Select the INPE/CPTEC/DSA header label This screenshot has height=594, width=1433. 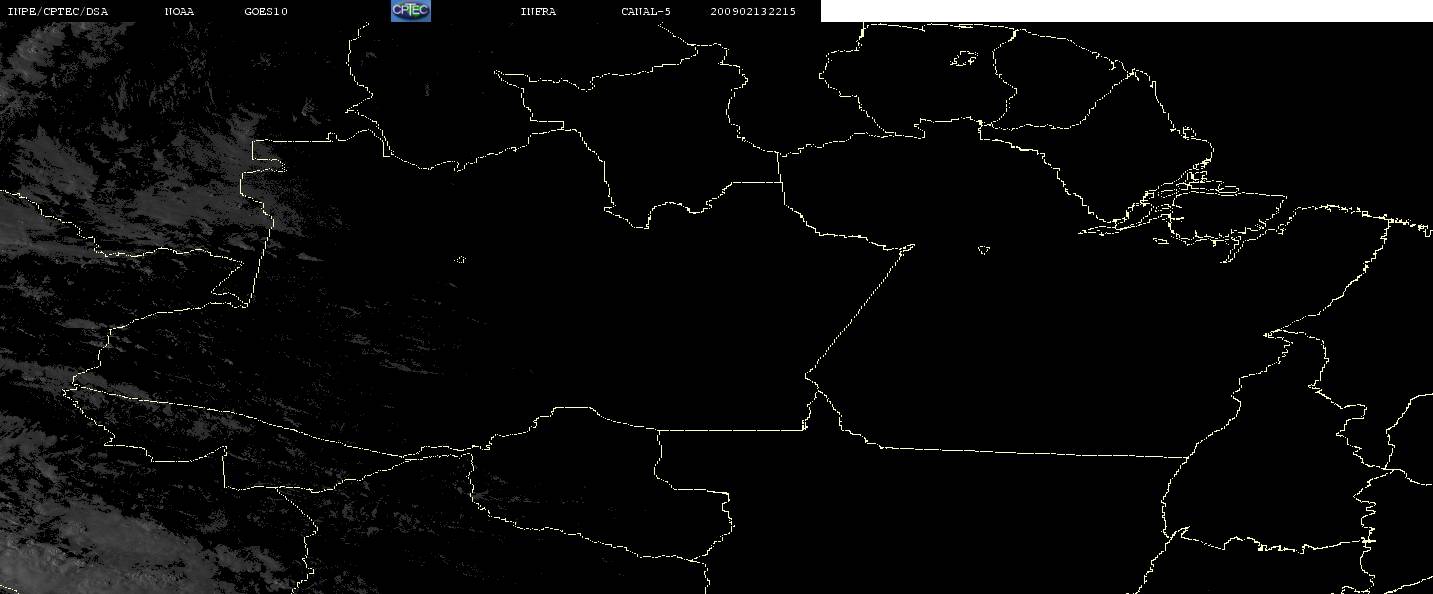pyautogui.click(x=57, y=11)
